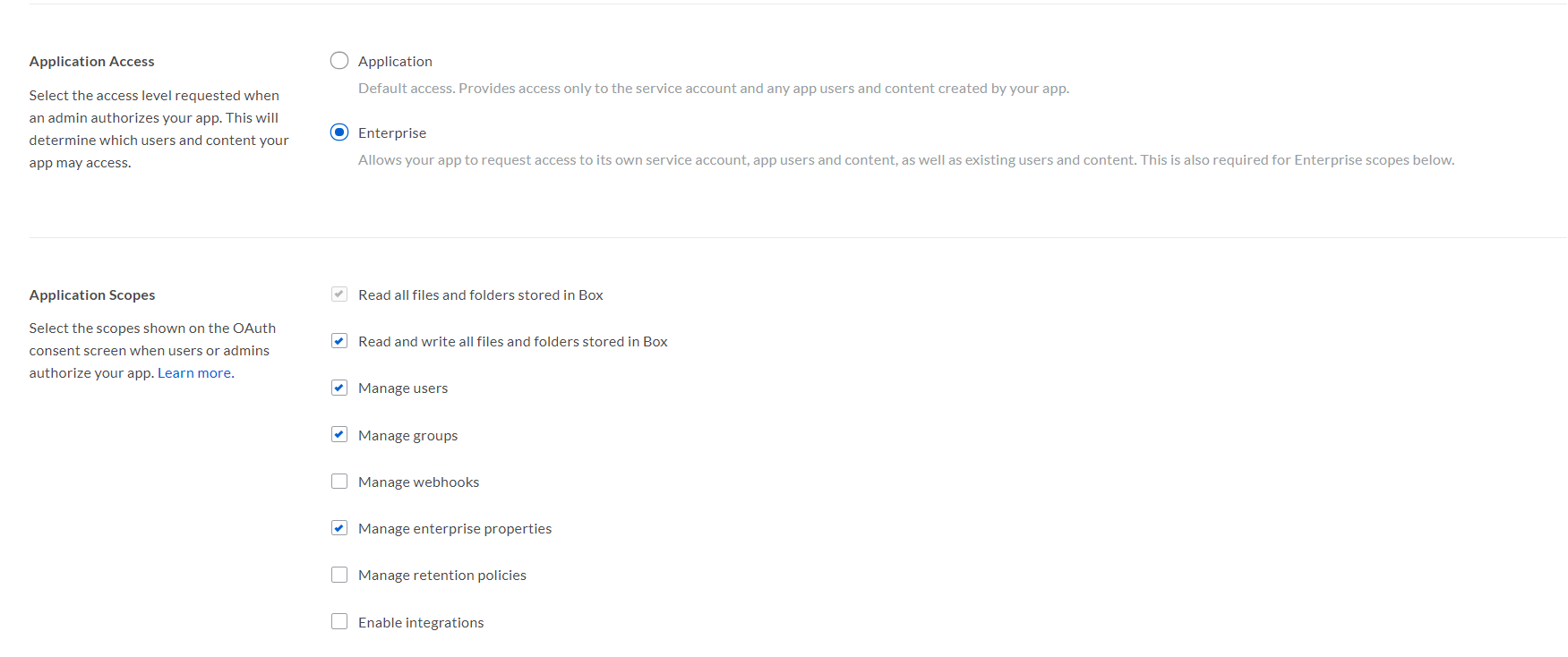Uncheck the Manage enterprise properties checkbox

click(339, 528)
